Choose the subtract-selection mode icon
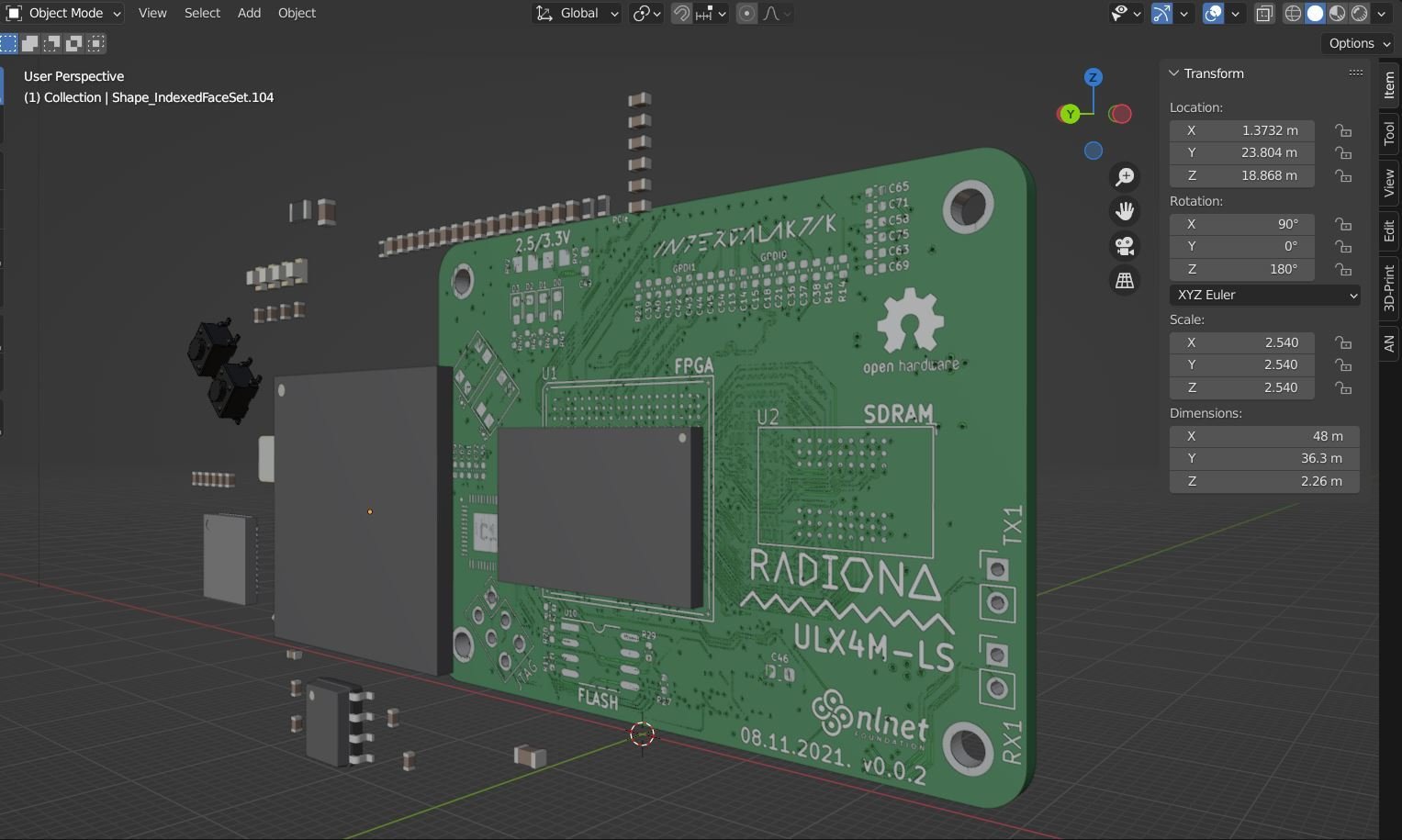Viewport: 1402px width, 840px height. coord(52,43)
